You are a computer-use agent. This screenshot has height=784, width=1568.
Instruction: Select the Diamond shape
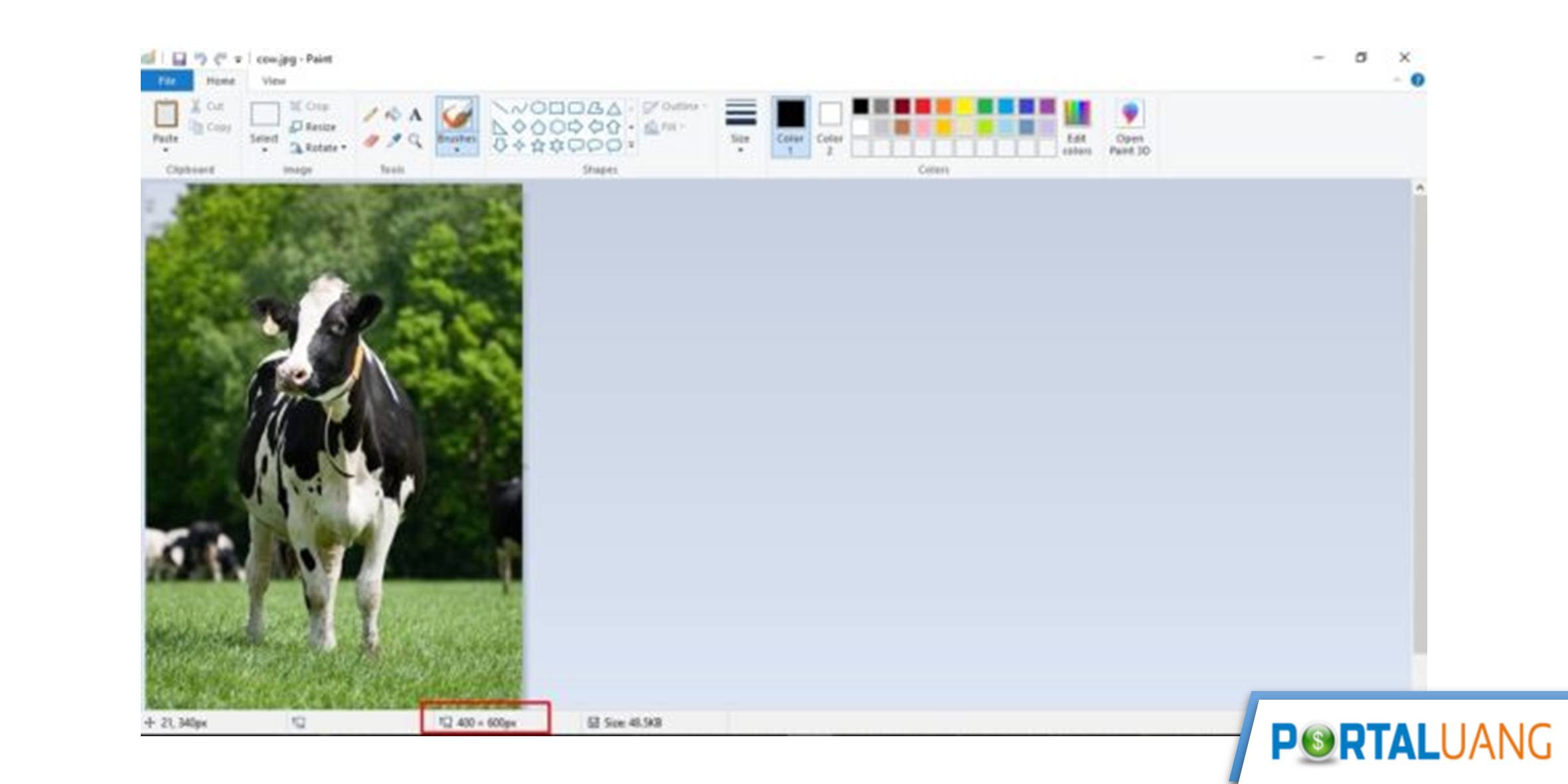(519, 126)
